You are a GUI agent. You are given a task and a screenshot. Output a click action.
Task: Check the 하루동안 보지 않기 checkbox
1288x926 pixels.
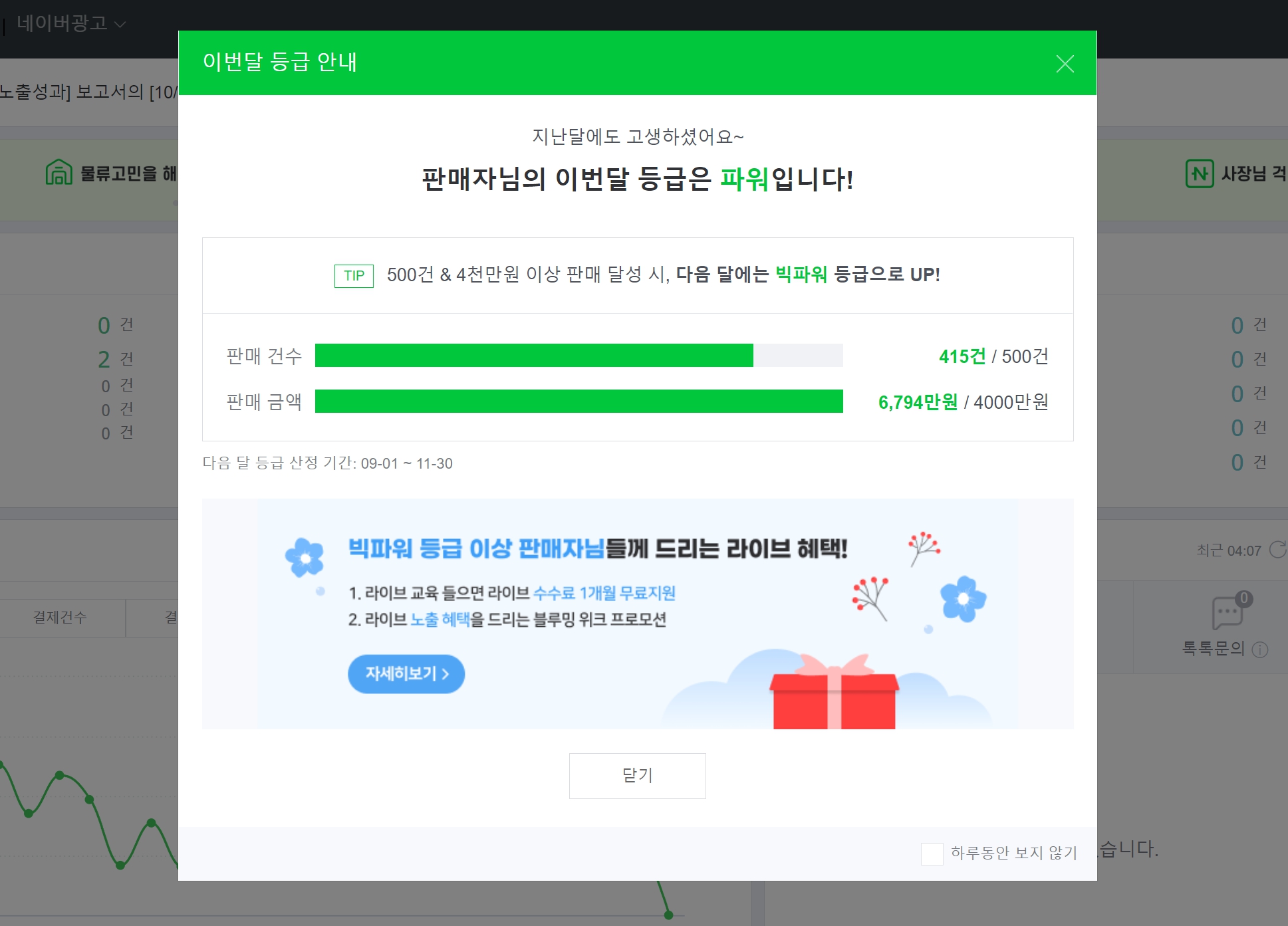point(932,854)
